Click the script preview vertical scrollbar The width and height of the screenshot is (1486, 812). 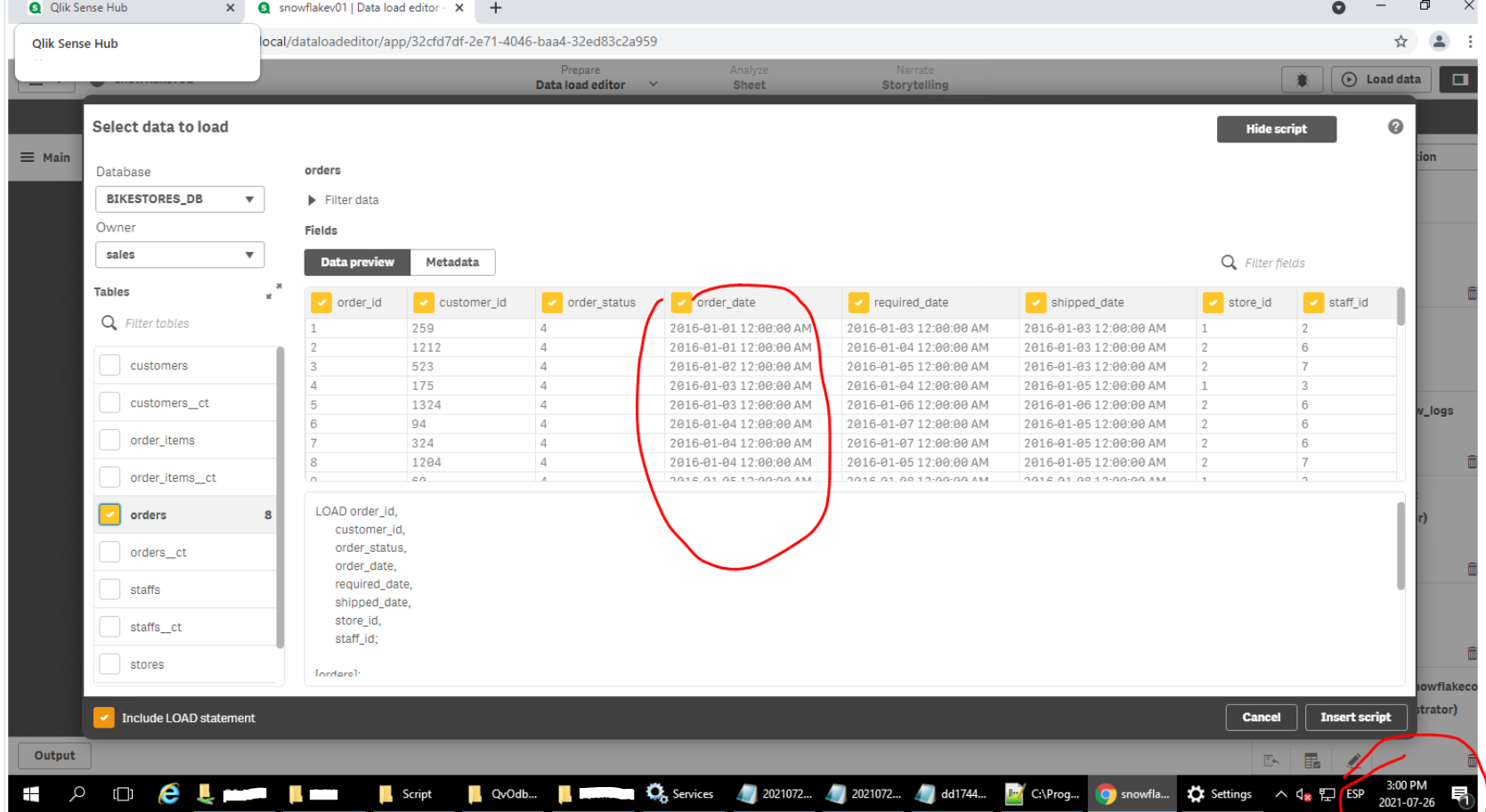1401,546
